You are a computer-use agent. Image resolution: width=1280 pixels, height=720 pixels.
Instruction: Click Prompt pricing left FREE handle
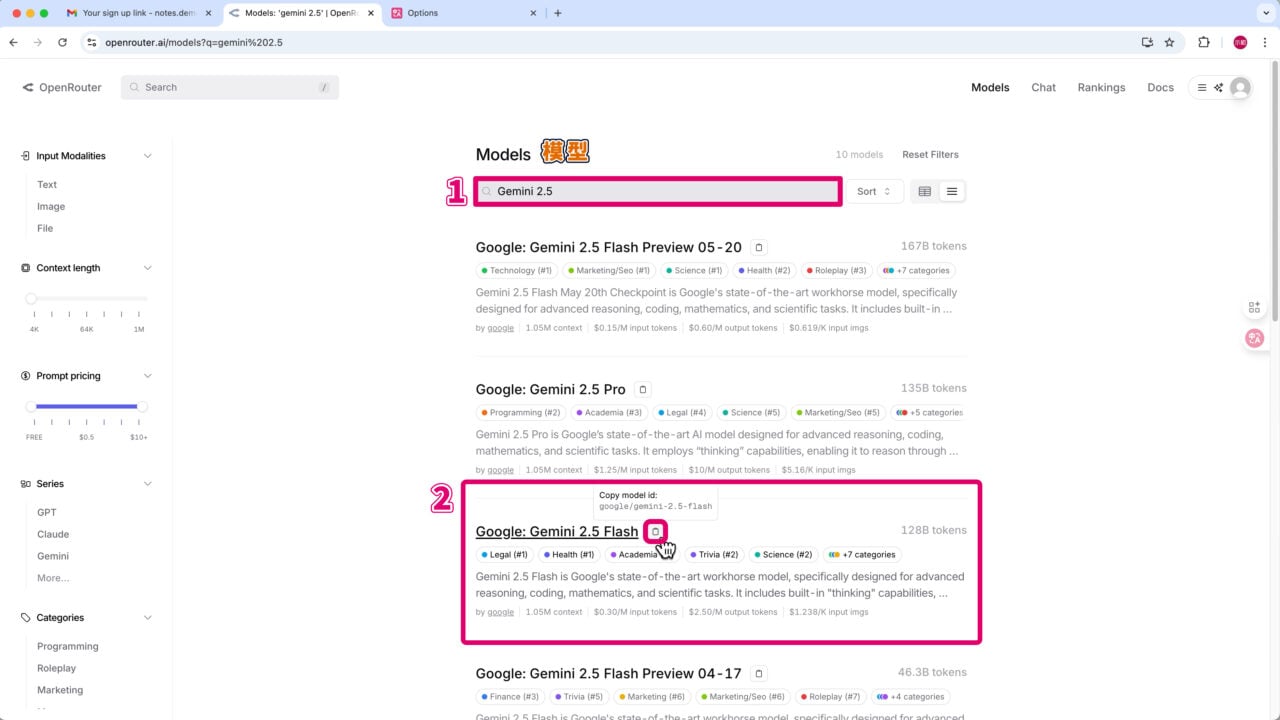pyautogui.click(x=31, y=406)
